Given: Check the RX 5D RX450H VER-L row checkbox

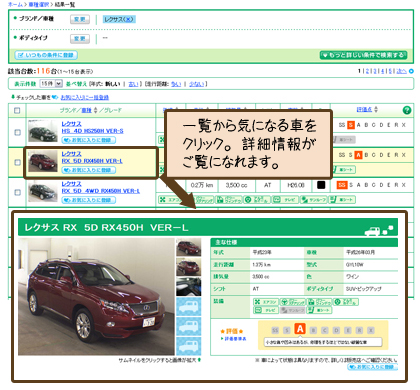Looking at the screenshot, I should pos(17,162).
